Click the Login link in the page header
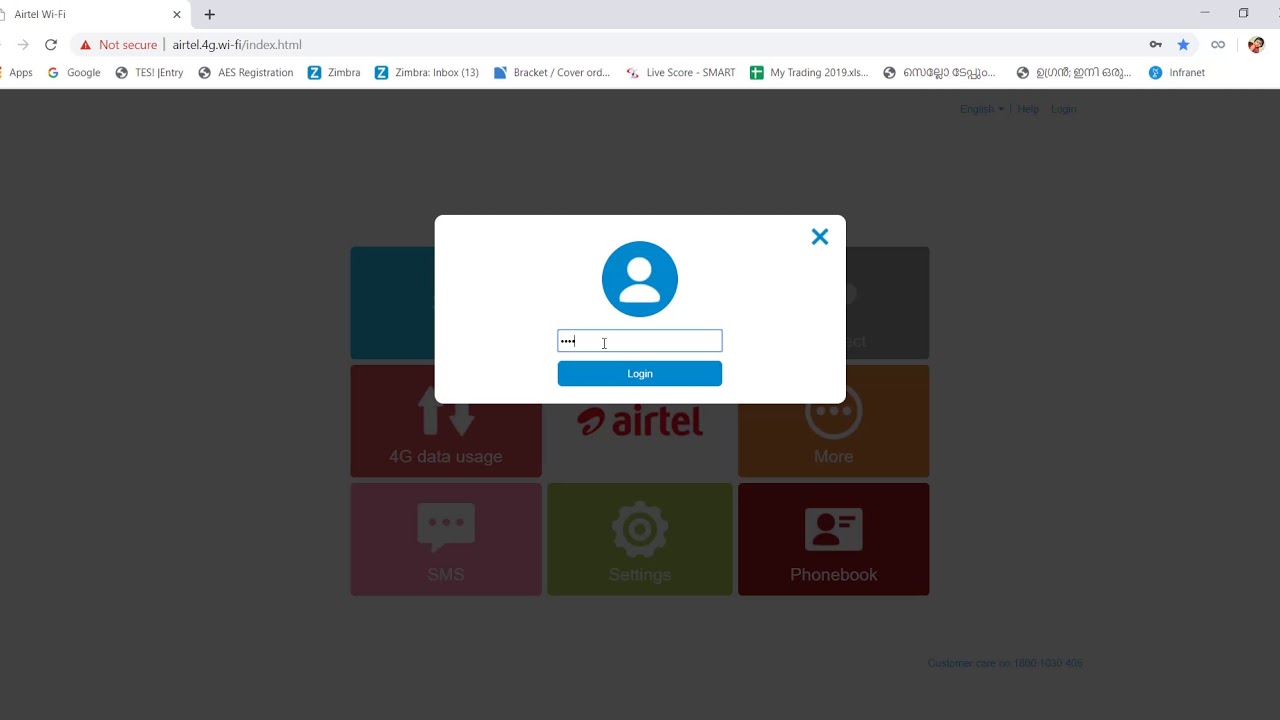Screen dimensions: 1280x720 (x=1064, y=109)
